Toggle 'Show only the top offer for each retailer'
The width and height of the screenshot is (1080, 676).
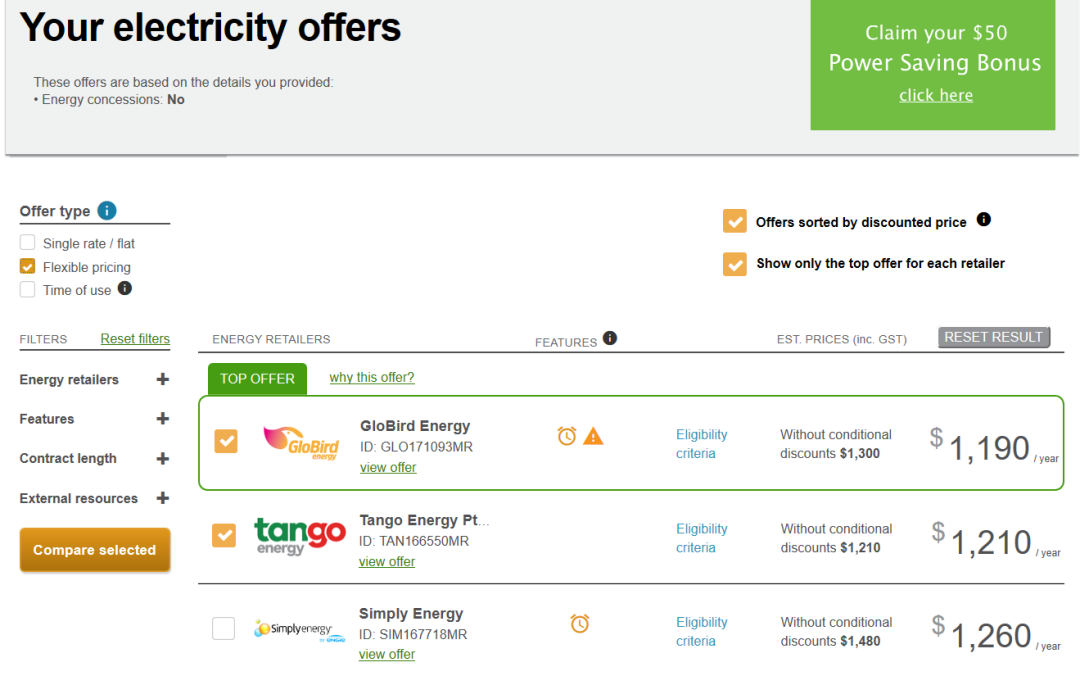(x=734, y=263)
